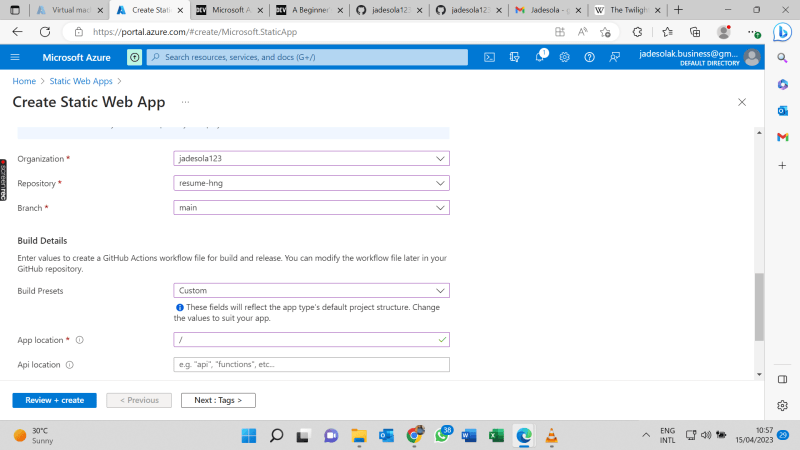Click Next : Tags button
800x450 pixels.
point(218,401)
